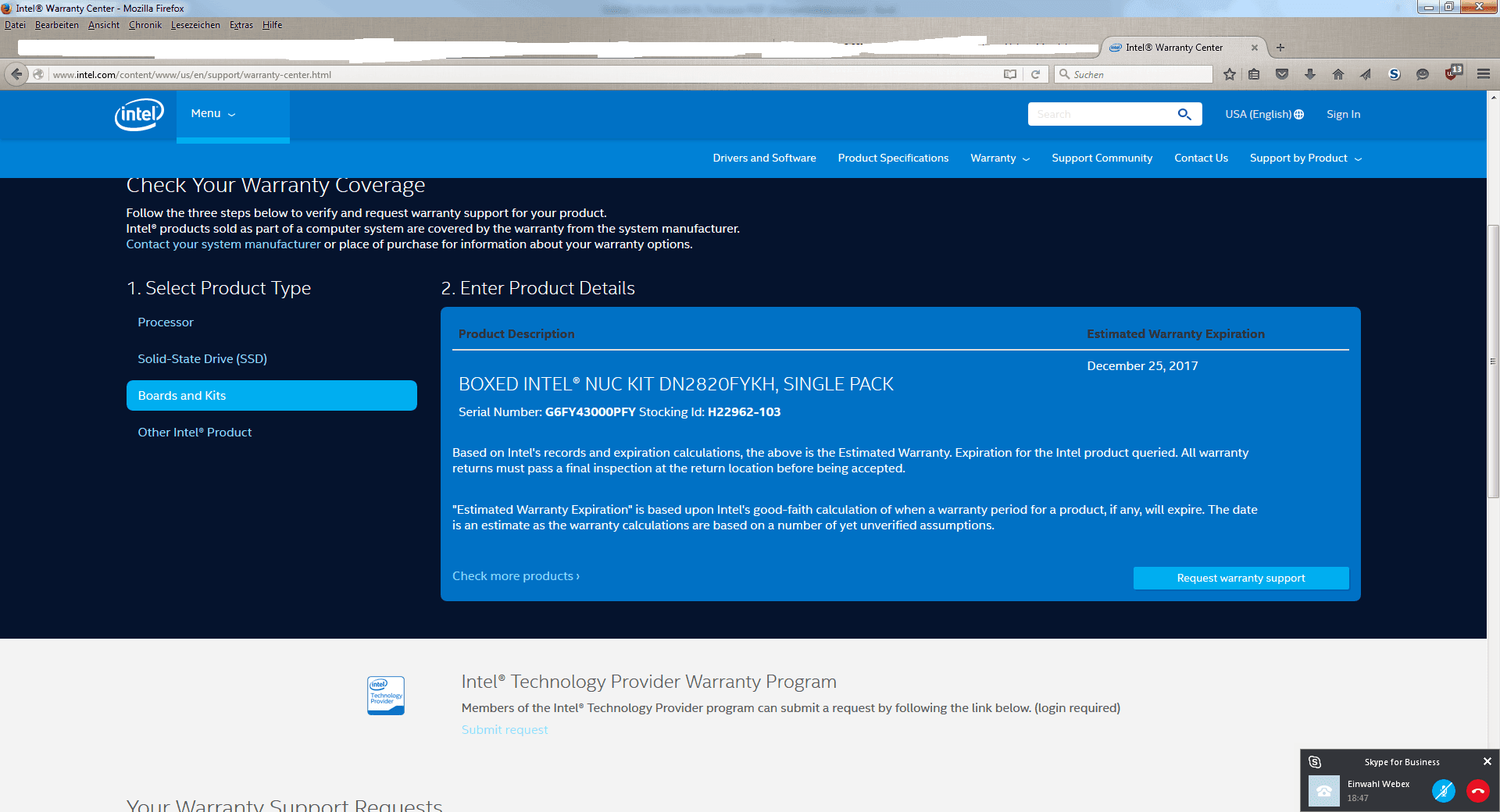The image size is (1500, 812).
Task: Hang up the Skype Einwahl Webex call
Action: pyautogui.click(x=1478, y=791)
